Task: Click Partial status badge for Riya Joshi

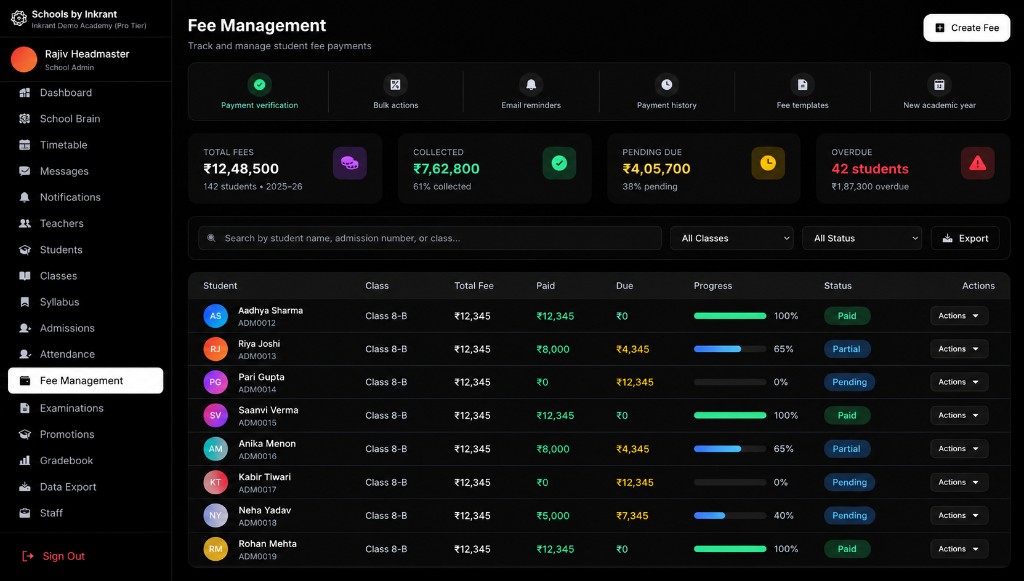Action: click(x=846, y=349)
